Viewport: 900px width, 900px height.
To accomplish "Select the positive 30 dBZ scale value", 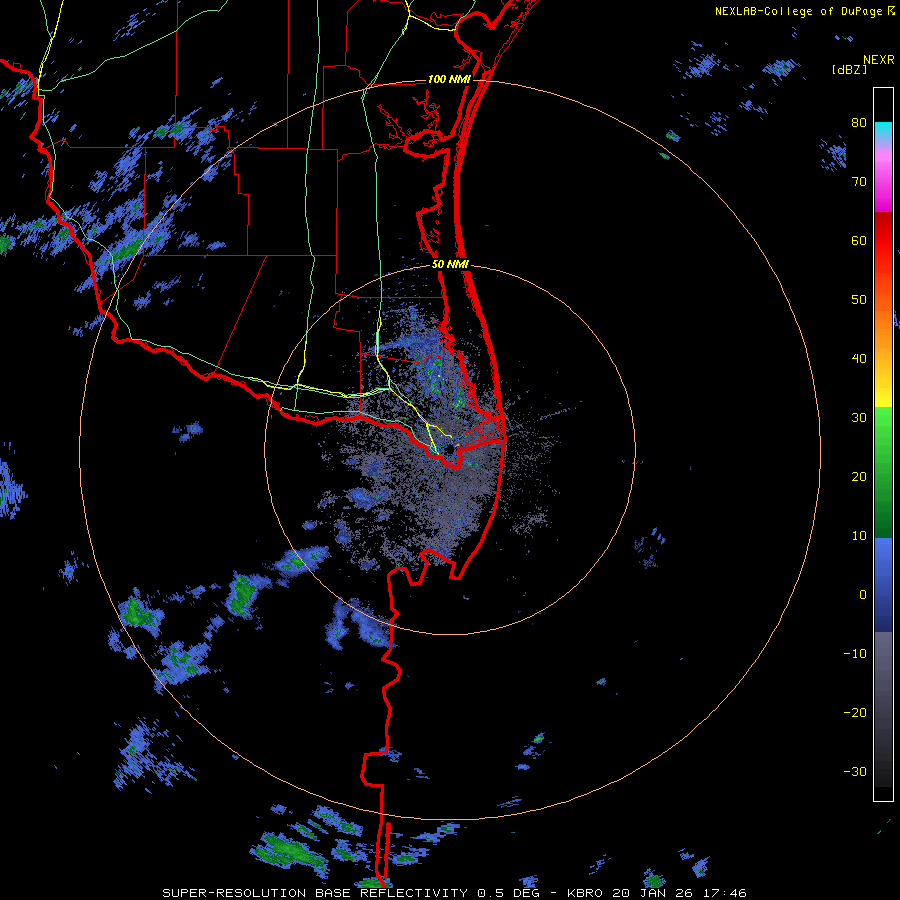I will click(859, 417).
